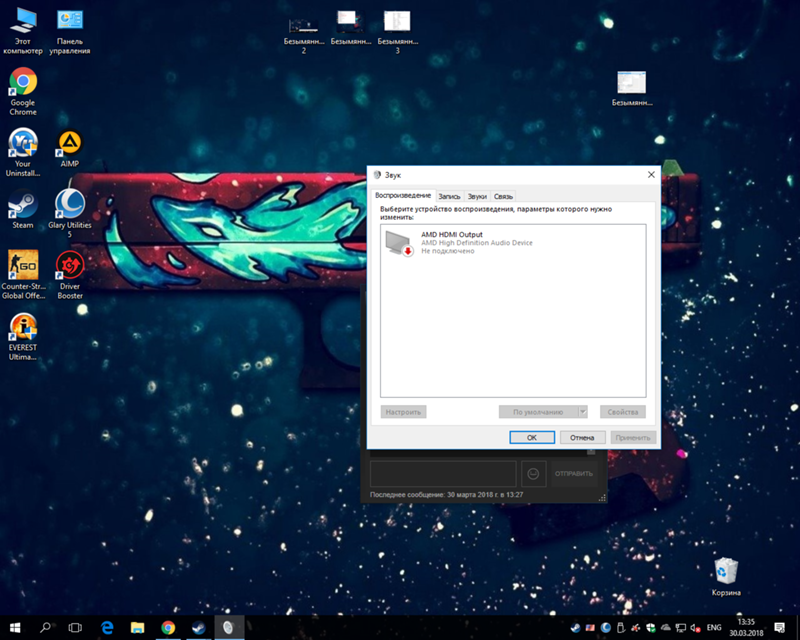
Task: Open emoticon picker in Steam chat
Action: click(x=533, y=474)
